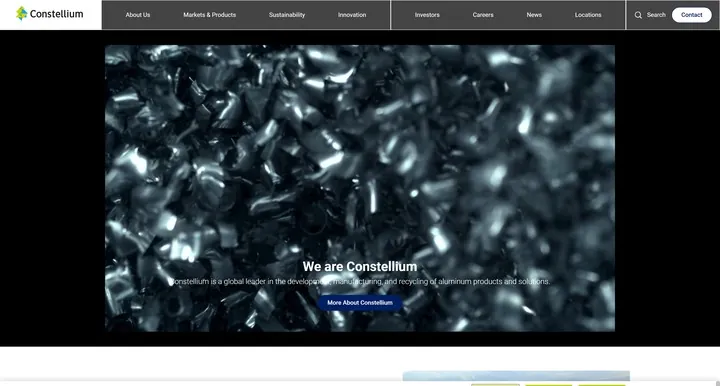Click the rightmost green banner button
Screen dimensions: 720x386
pyautogui.click(x=602, y=385)
